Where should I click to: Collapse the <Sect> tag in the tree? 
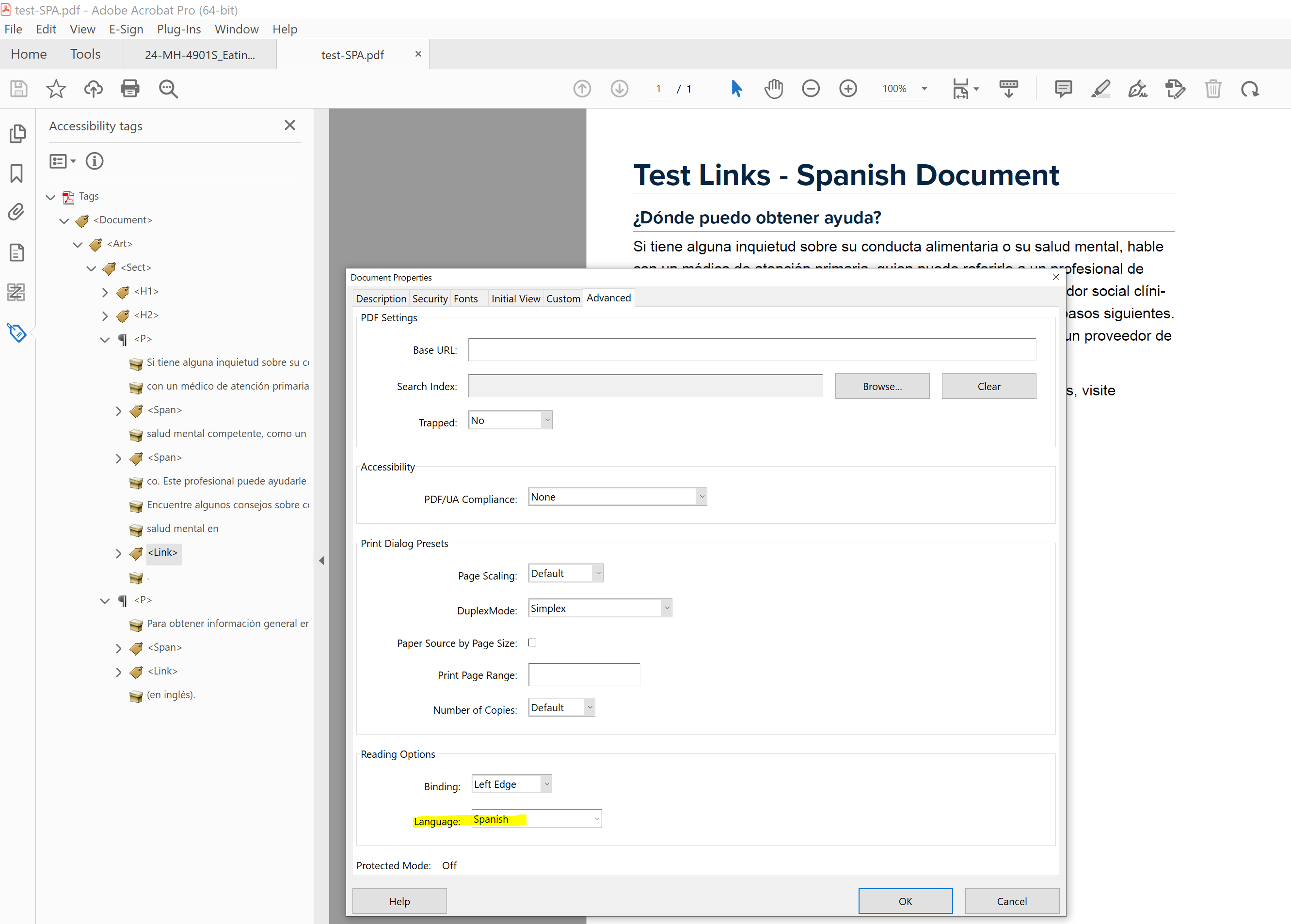click(92, 267)
